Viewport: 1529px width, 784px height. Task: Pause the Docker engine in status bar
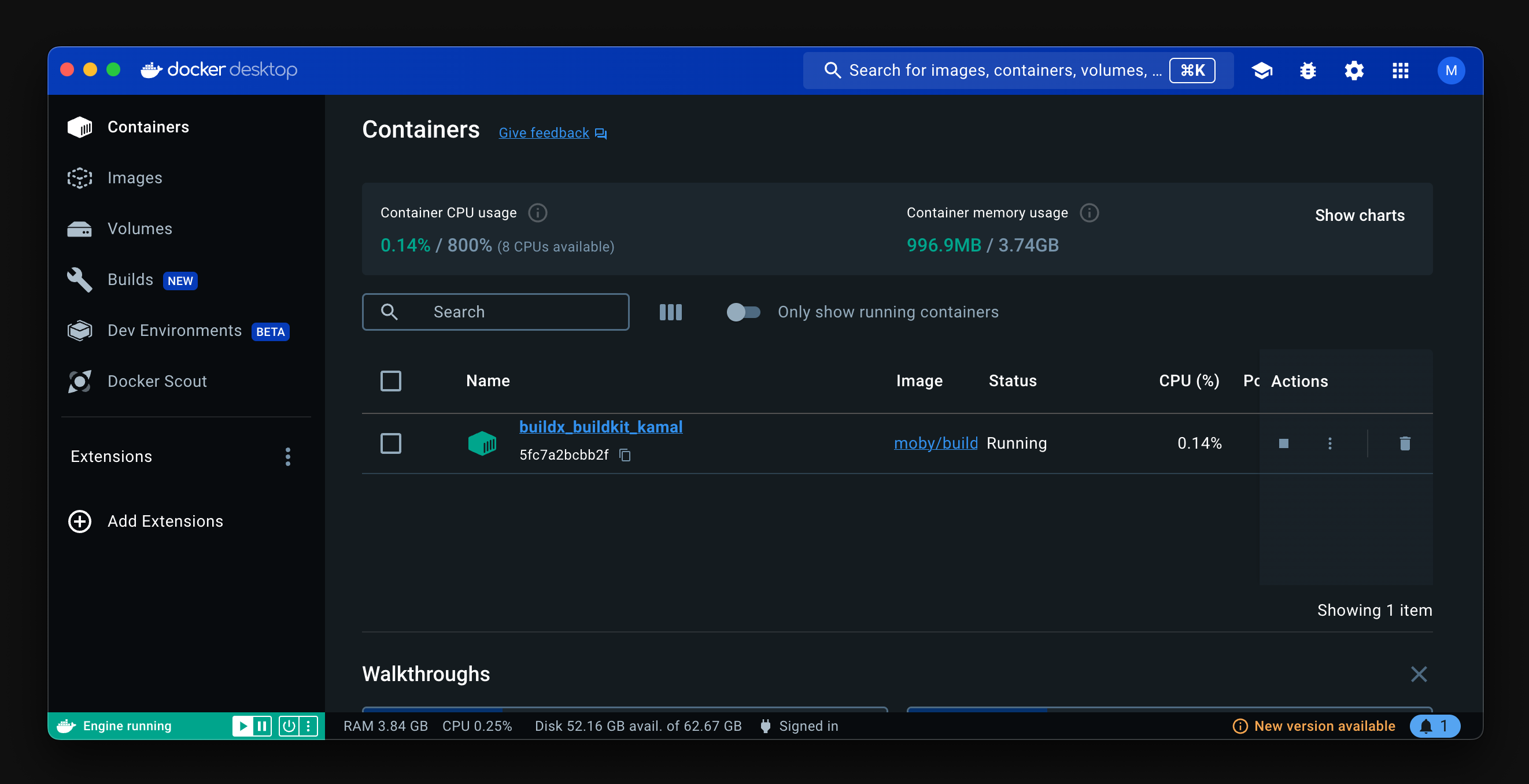(x=261, y=726)
